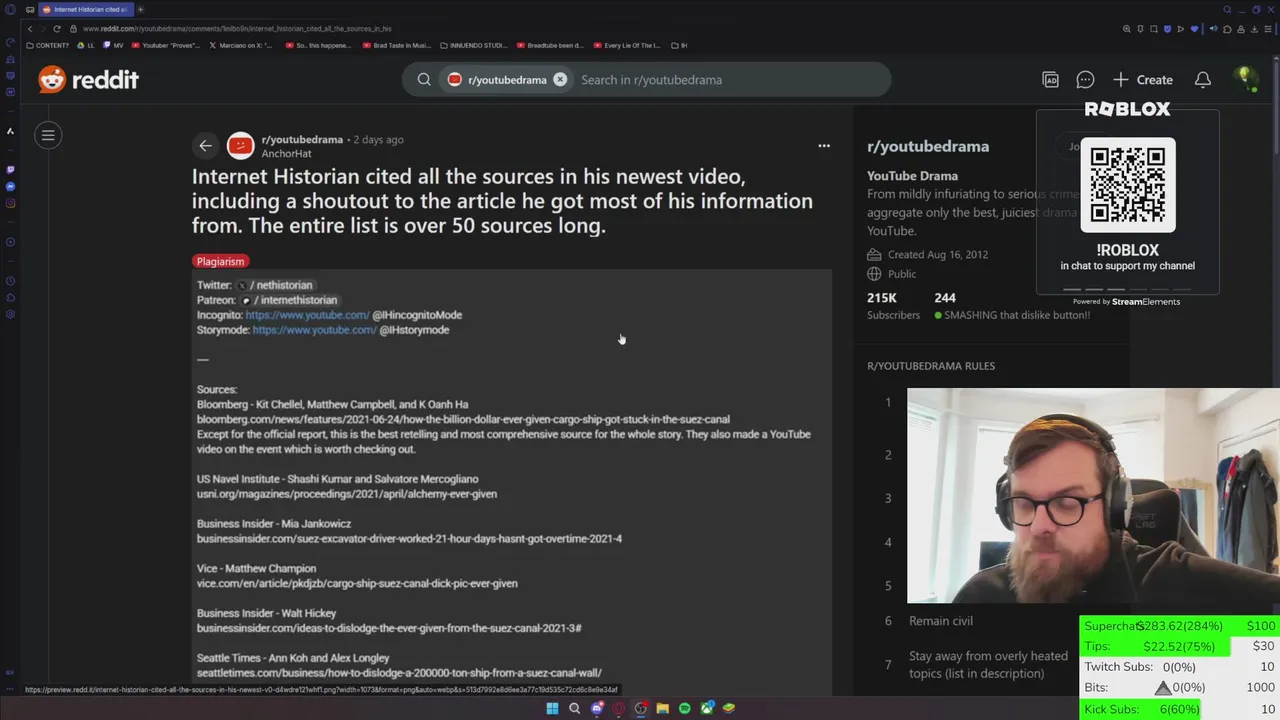The image size is (1280, 720).
Task: Expand rule 6 Remain civil
Action: coord(940,621)
